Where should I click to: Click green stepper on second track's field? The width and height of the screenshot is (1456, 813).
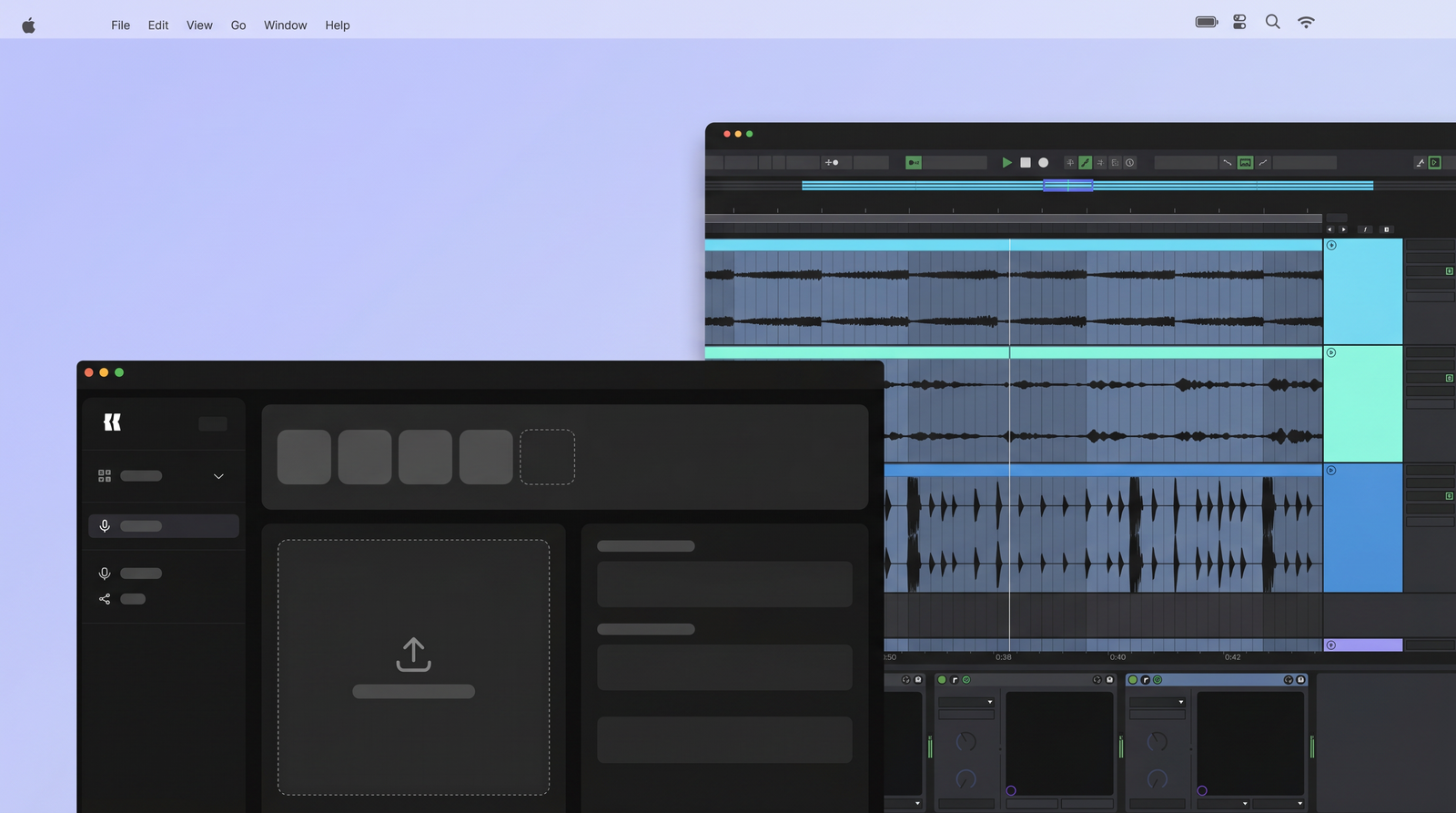coord(1450,378)
